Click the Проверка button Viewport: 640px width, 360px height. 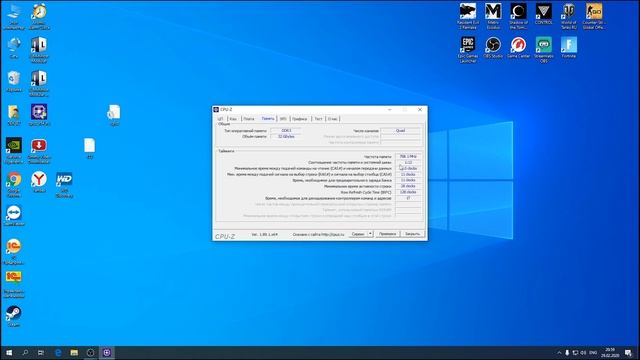click(387, 234)
